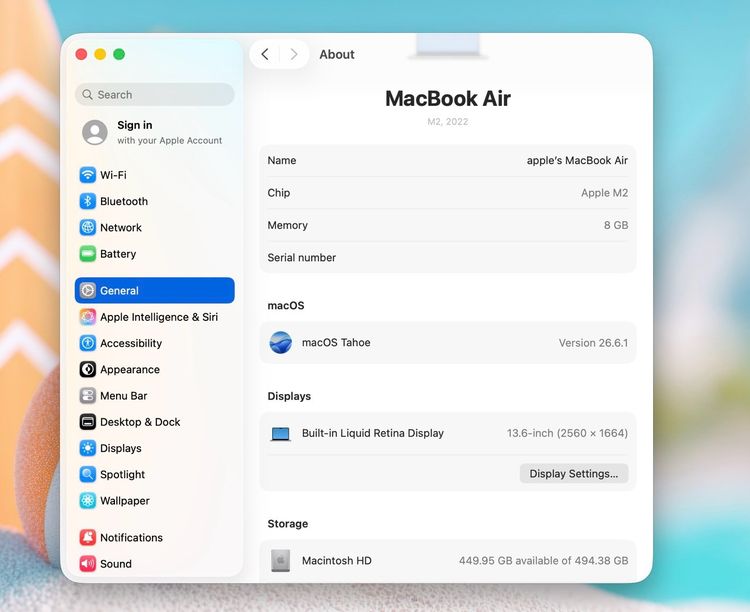Viewport: 750px width, 612px height.
Task: Click the Storage section heading
Action: click(x=288, y=524)
